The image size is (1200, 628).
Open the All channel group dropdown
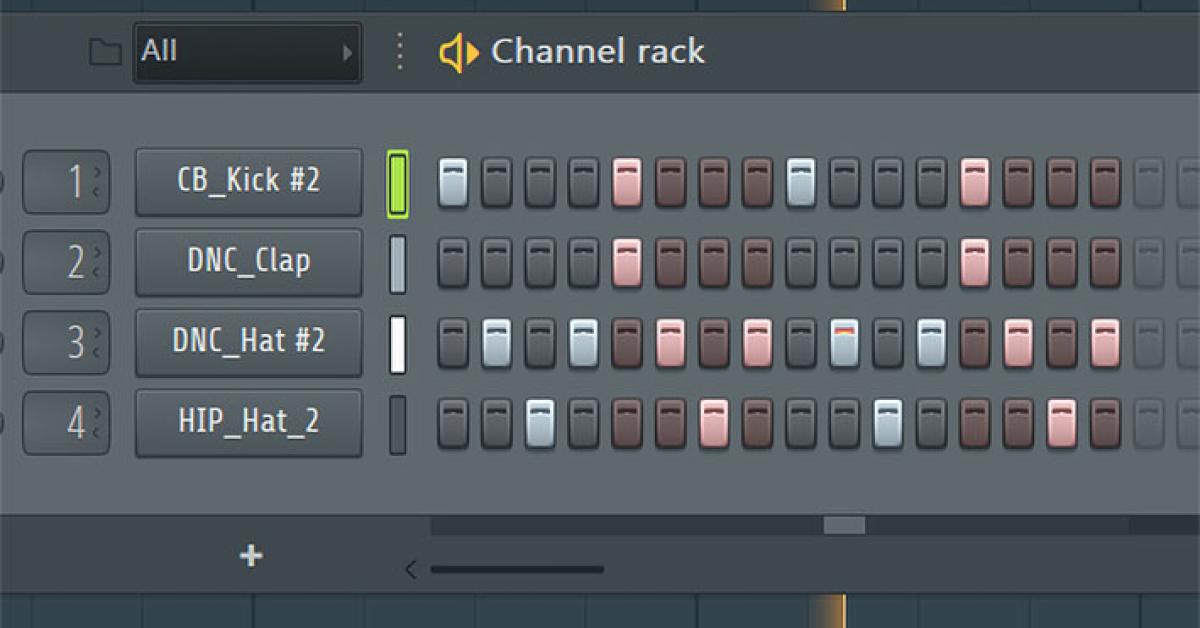(248, 52)
